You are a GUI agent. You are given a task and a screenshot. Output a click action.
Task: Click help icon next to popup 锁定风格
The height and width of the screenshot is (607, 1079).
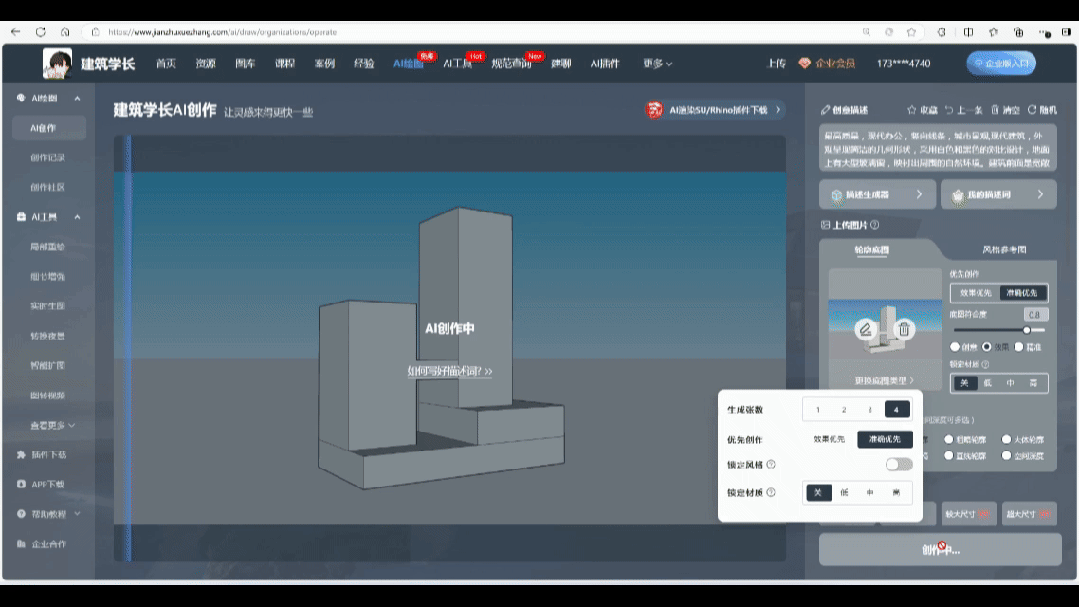[x=771, y=465]
